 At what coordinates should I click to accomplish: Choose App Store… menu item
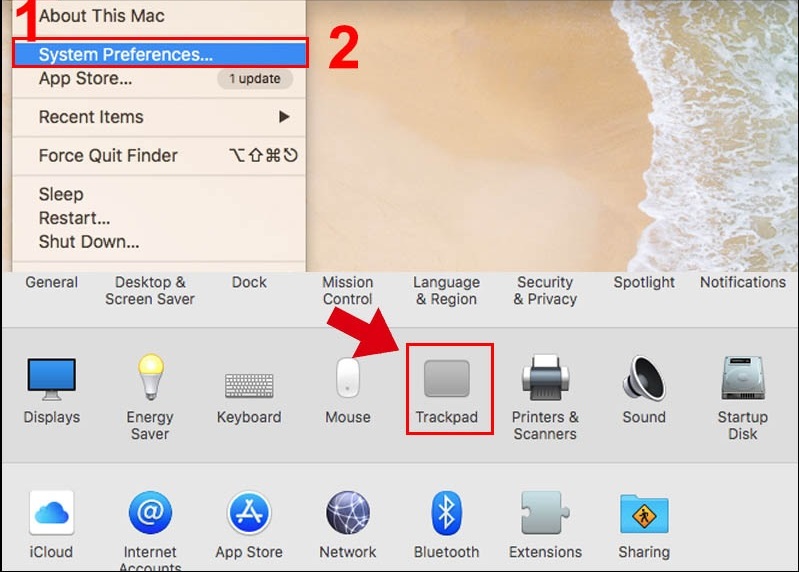[x=159, y=78]
